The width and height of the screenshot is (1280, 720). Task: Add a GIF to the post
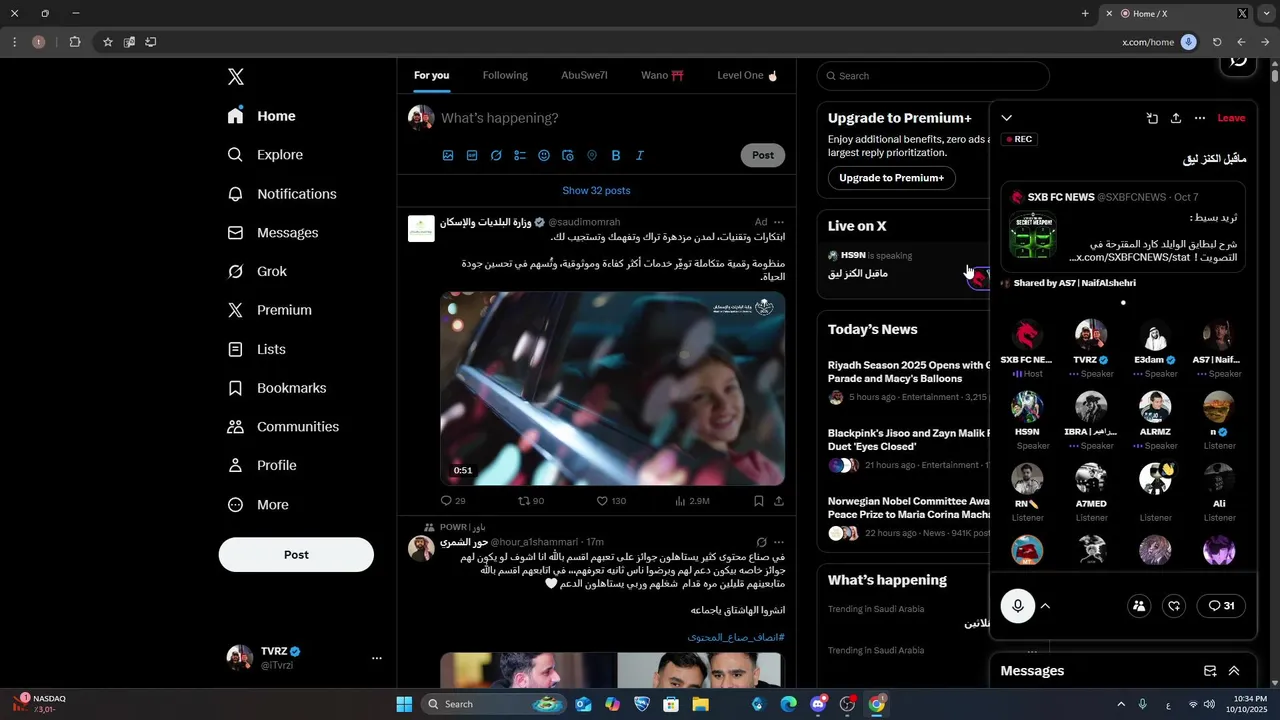pyautogui.click(x=472, y=155)
